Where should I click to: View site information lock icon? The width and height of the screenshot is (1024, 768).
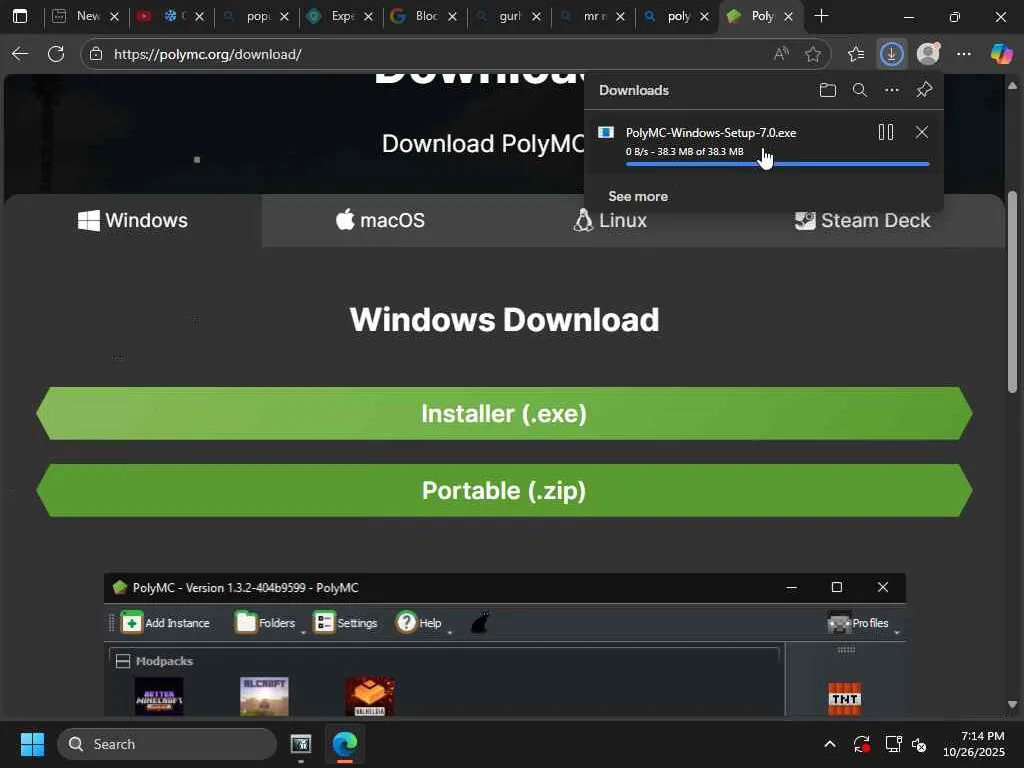pyautogui.click(x=96, y=54)
